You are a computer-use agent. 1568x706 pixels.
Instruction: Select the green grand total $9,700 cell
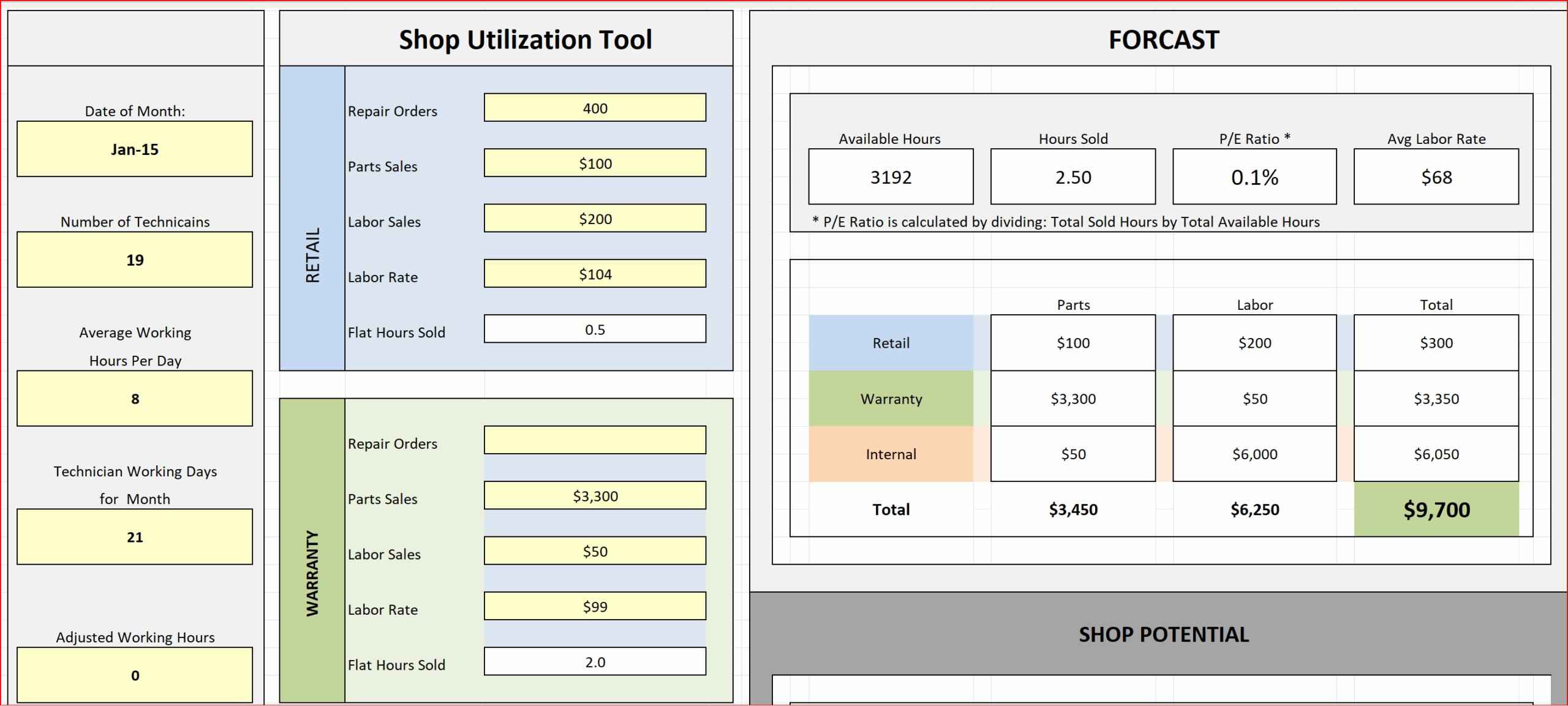coord(1436,509)
